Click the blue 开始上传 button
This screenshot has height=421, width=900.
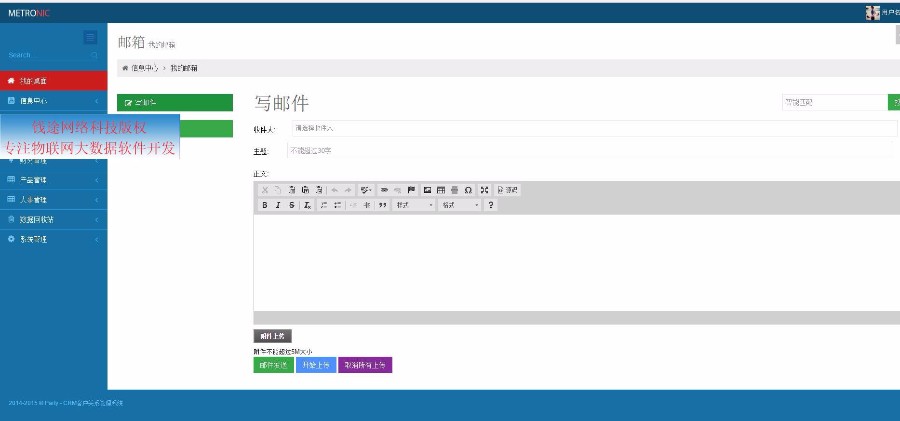pyautogui.click(x=316, y=365)
